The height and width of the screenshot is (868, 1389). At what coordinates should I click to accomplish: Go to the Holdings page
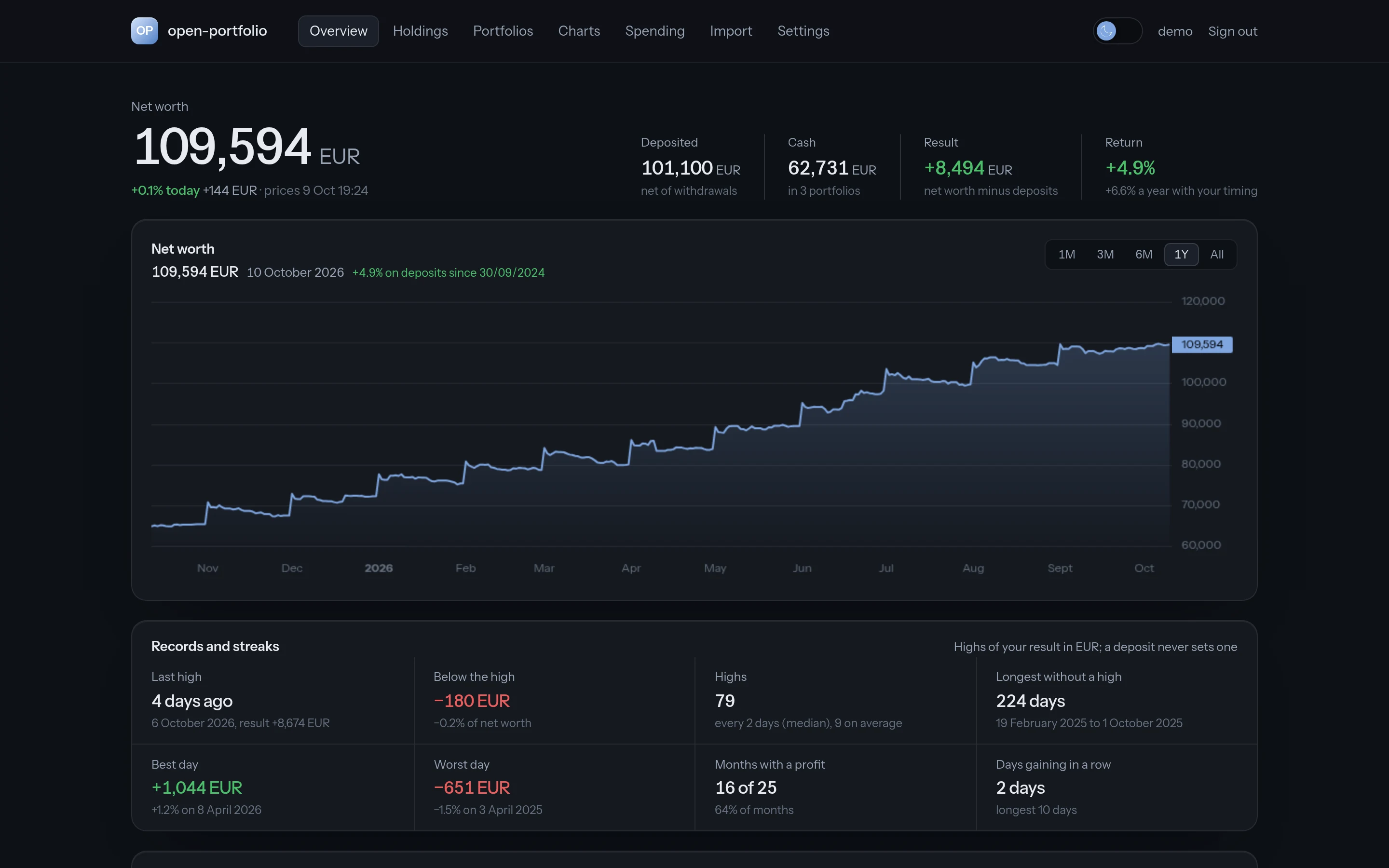420,31
